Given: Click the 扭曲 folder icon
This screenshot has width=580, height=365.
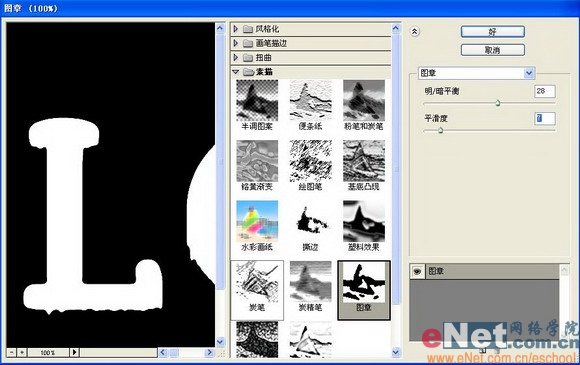Looking at the screenshot, I should 248,58.
